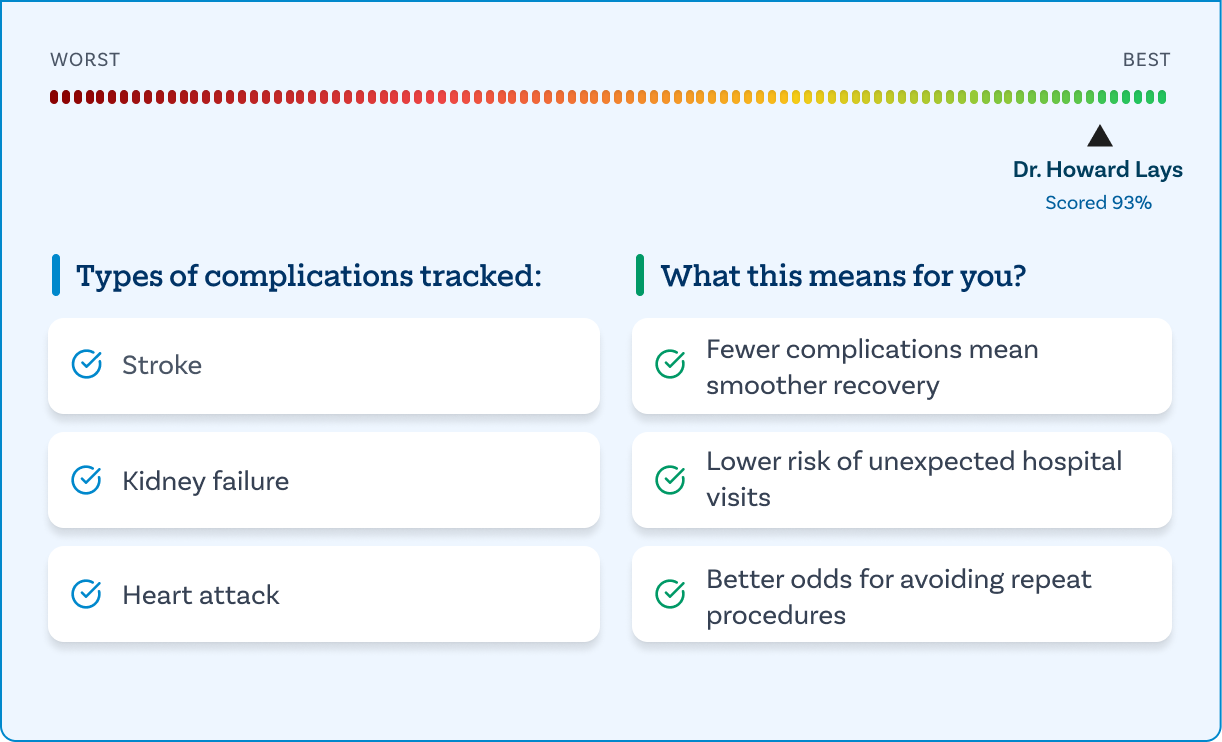Open the Better odds for avoiding procedures card
Image resolution: width=1222 pixels, height=742 pixels.
click(x=901, y=595)
